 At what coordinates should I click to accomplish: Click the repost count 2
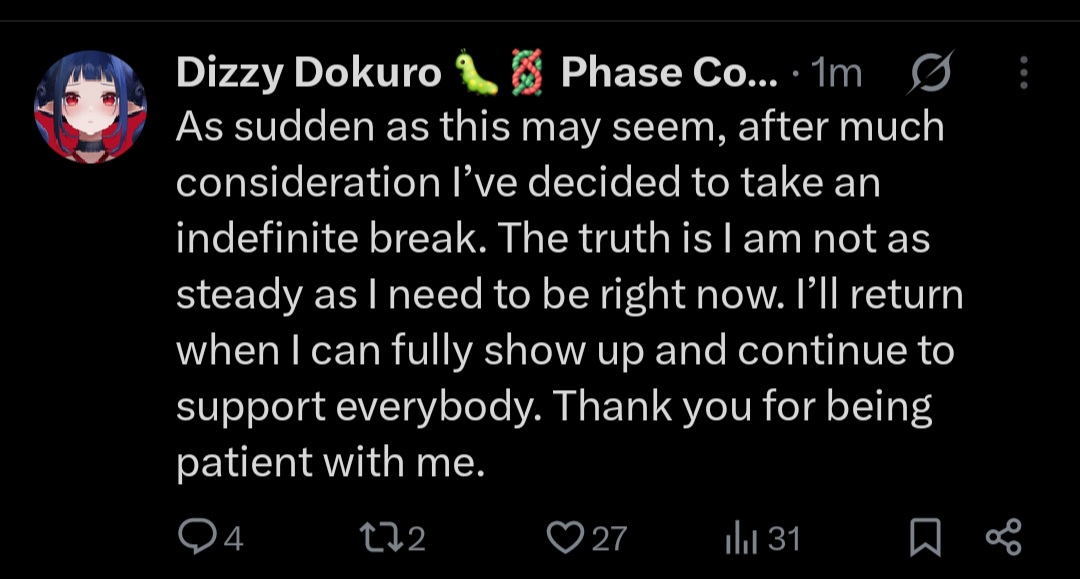pyautogui.click(x=416, y=538)
